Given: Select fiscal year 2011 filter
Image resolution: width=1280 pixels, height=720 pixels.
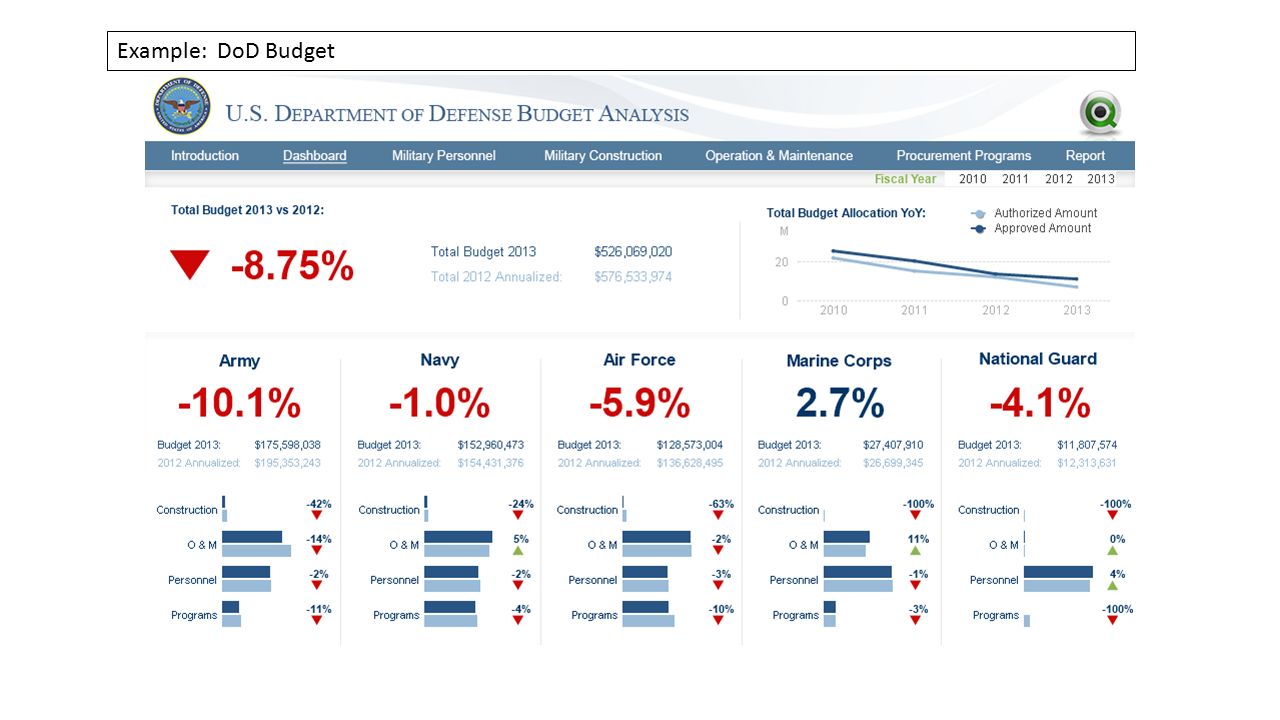Looking at the screenshot, I should pyautogui.click(x=1015, y=179).
